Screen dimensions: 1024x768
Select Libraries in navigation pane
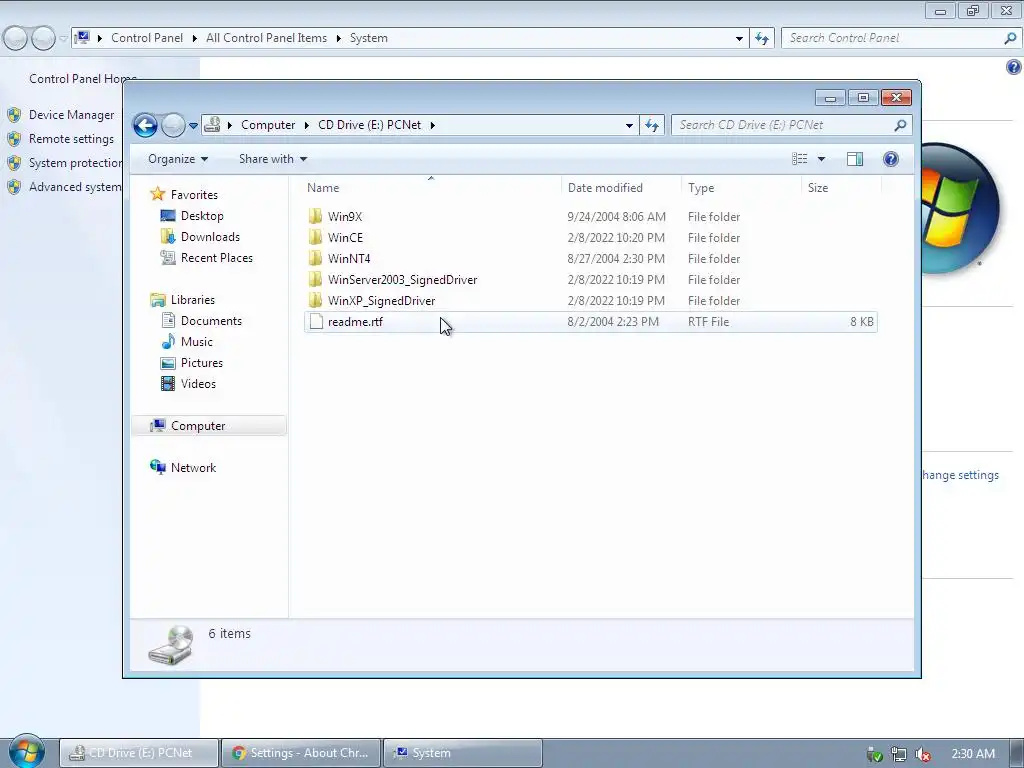[x=193, y=300]
